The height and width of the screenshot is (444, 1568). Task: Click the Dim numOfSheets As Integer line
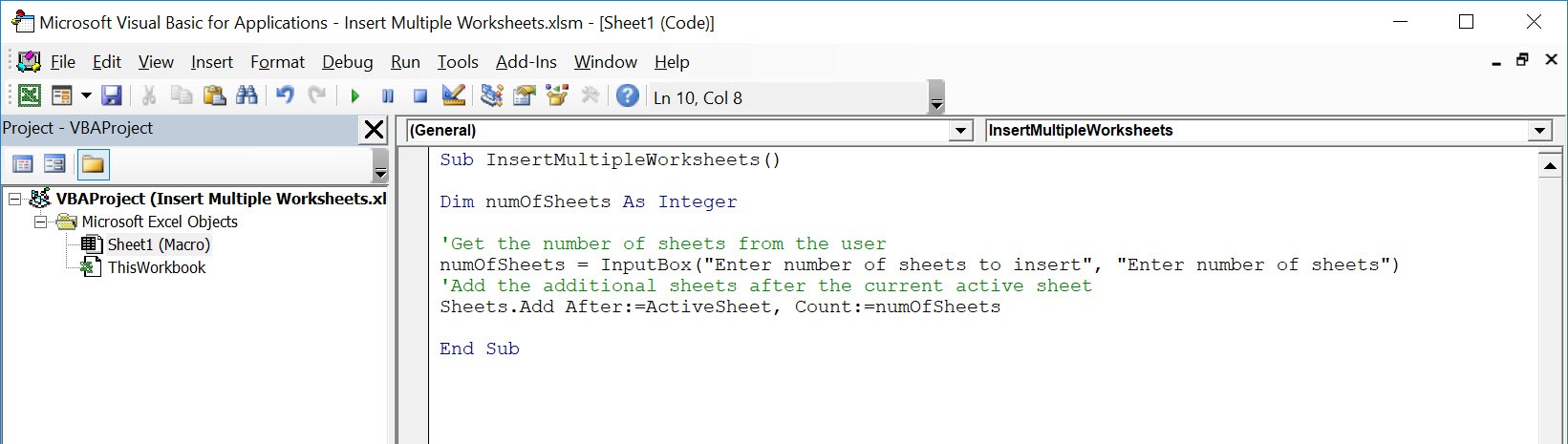(588, 201)
